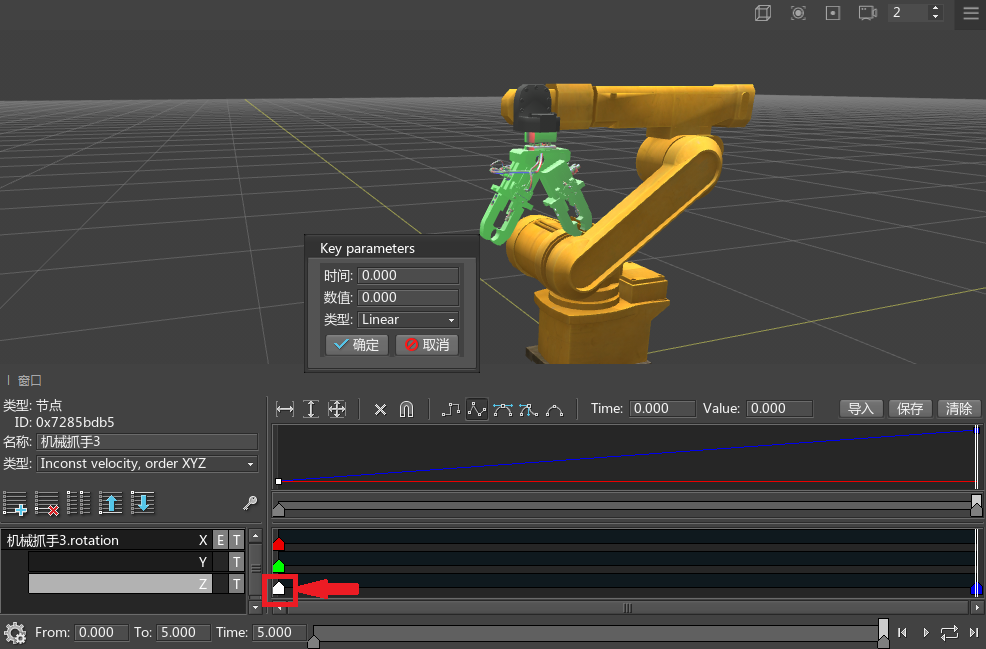Image resolution: width=986 pixels, height=649 pixels.
Task: Open the hamburger menu at the top right
Action: (x=970, y=13)
